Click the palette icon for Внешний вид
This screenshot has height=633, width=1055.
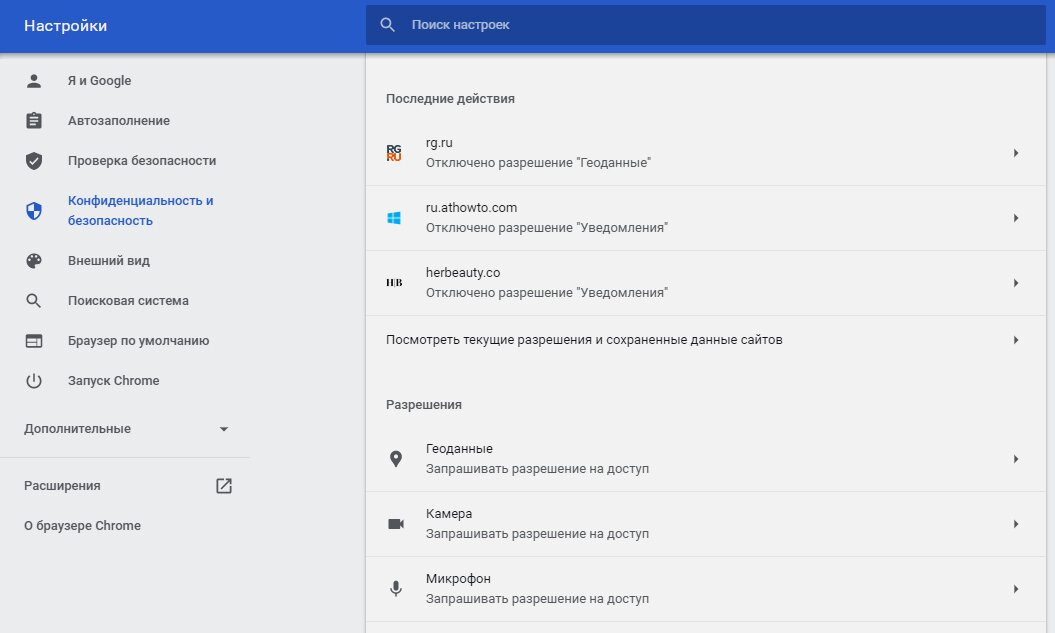coord(34,261)
